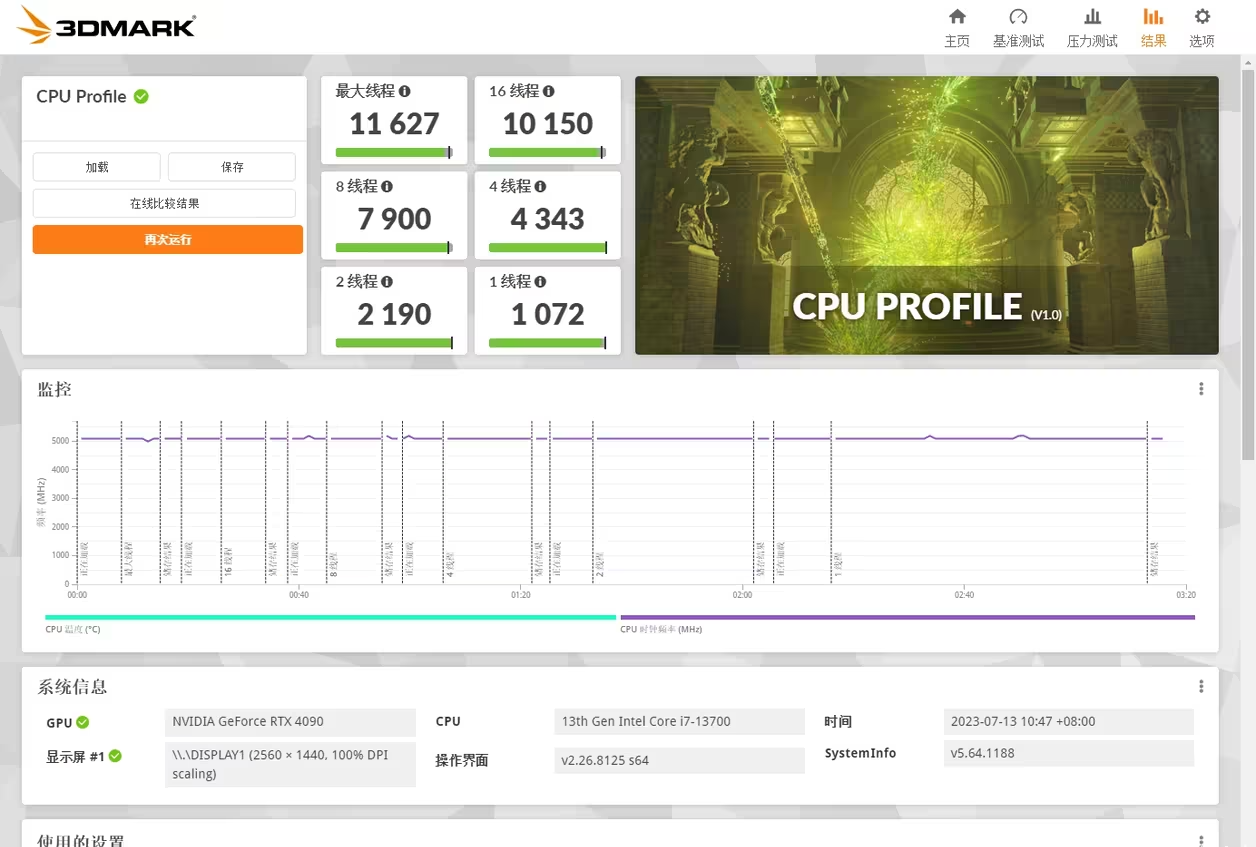Click the 2 线程 score bar
1256x847 pixels.
click(x=394, y=343)
